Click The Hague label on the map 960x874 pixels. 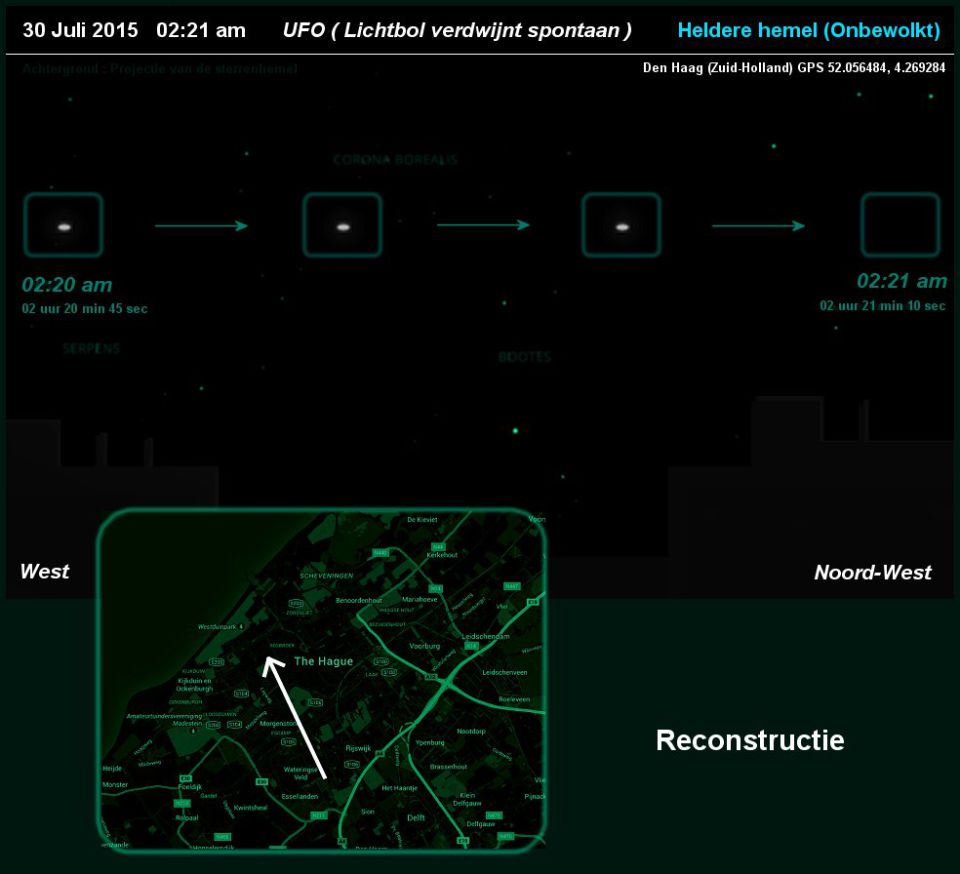point(322,662)
